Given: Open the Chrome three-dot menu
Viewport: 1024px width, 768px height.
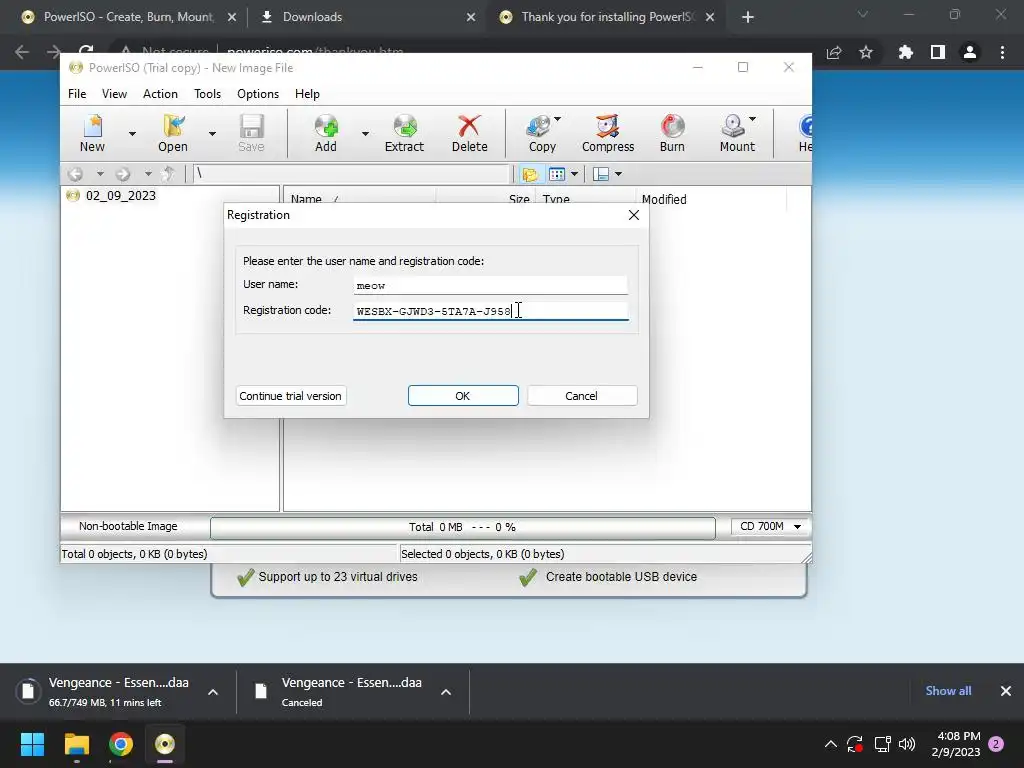Looking at the screenshot, I should click(1002, 52).
